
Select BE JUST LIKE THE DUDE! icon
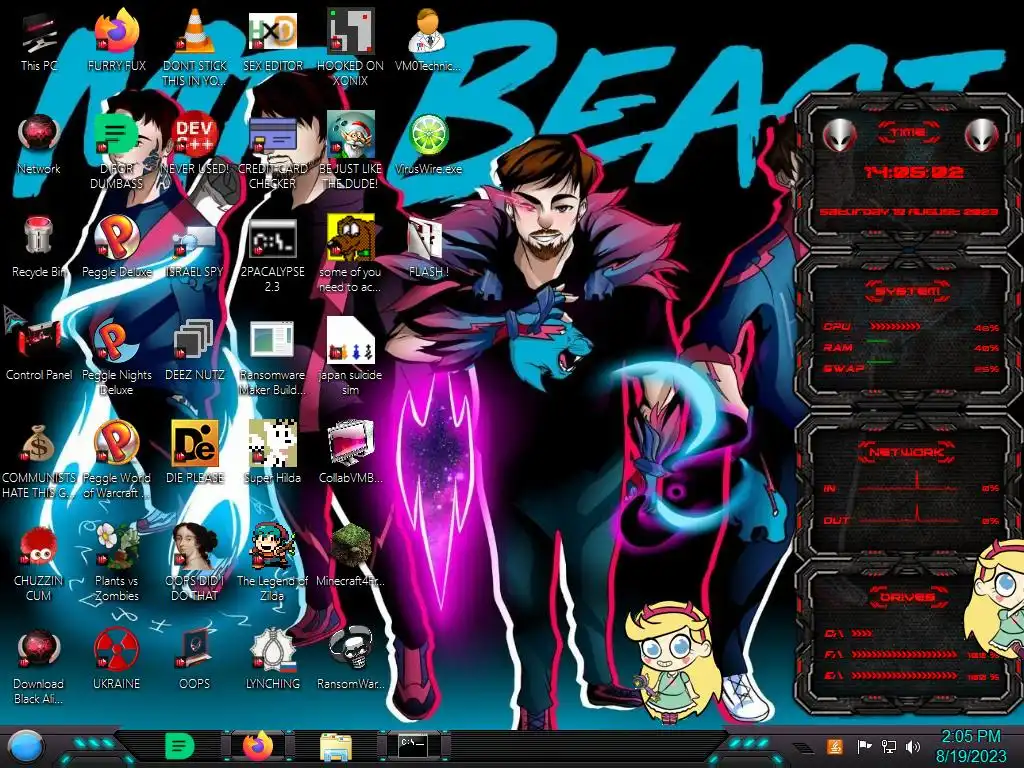point(350,152)
